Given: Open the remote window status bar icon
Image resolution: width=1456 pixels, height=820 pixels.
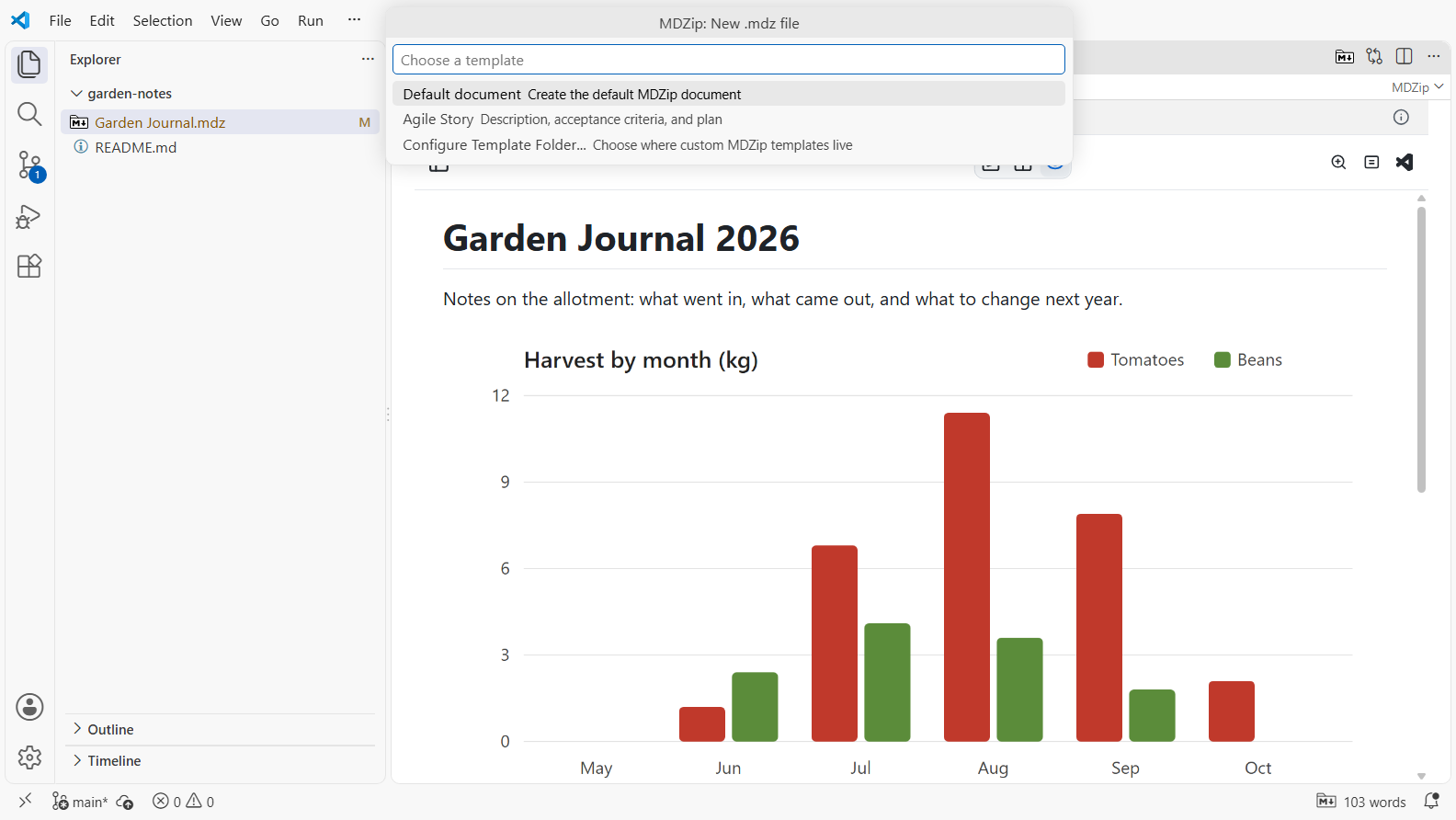Looking at the screenshot, I should (x=25, y=801).
